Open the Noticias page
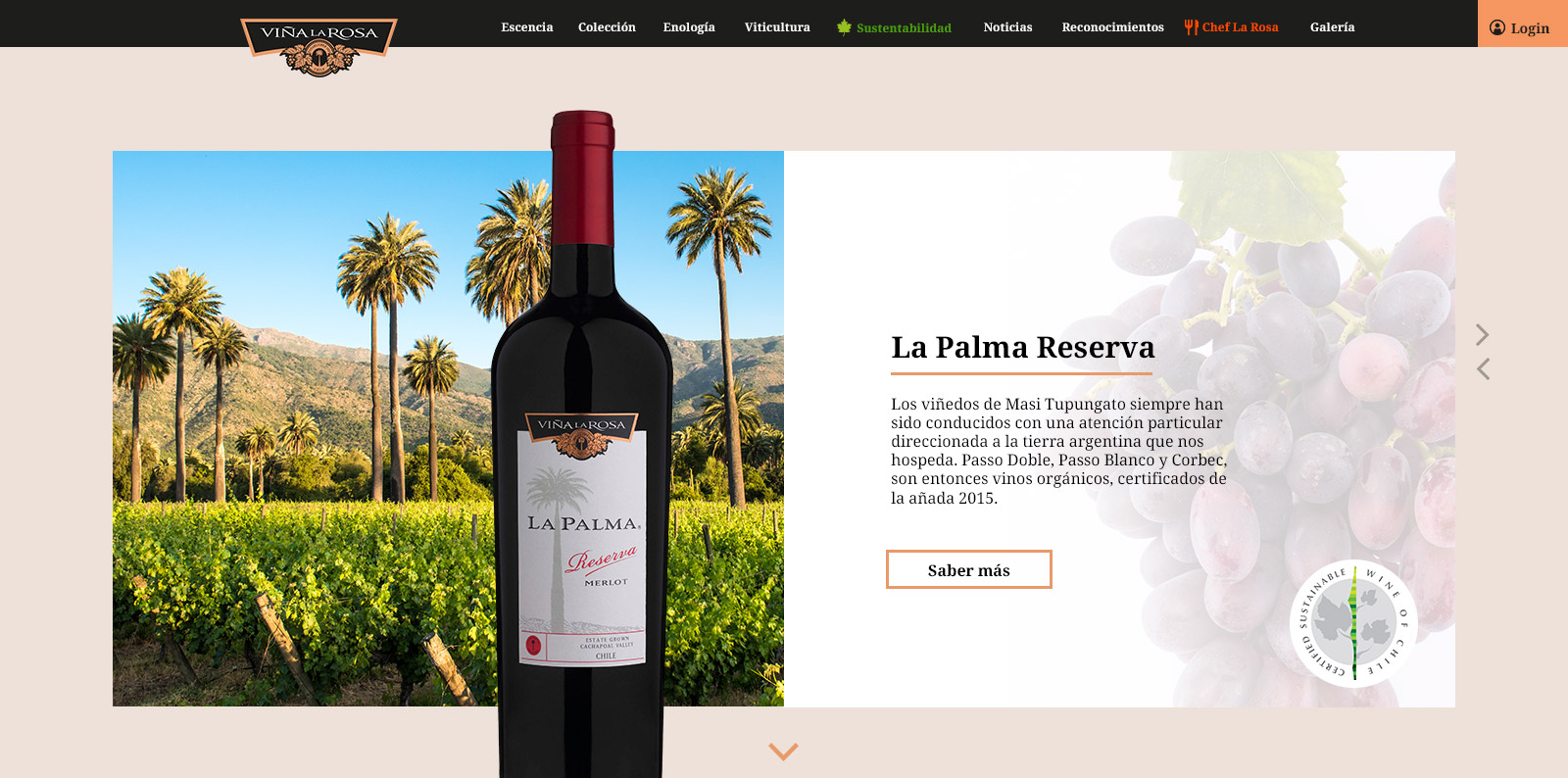This screenshot has width=1568, height=778. (x=1007, y=27)
